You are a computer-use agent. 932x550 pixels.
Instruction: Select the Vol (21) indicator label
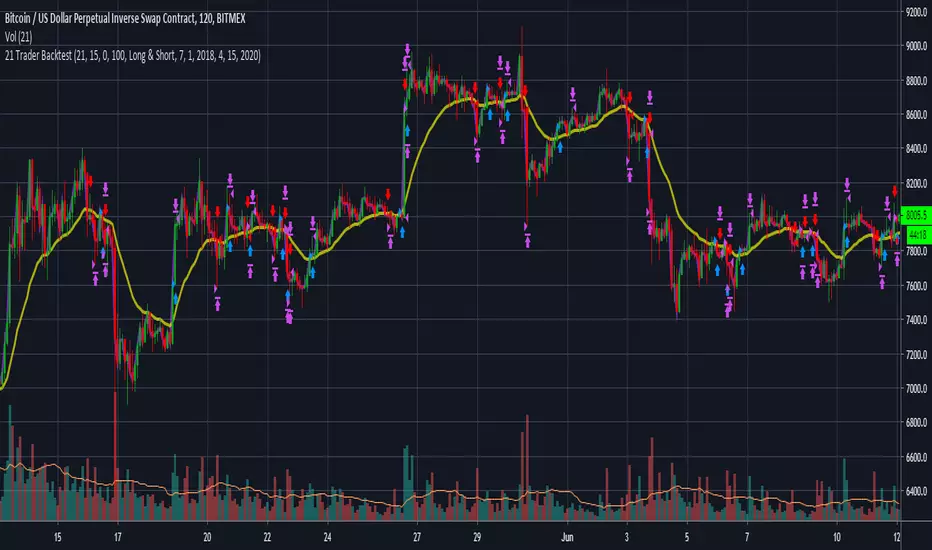[x=18, y=37]
